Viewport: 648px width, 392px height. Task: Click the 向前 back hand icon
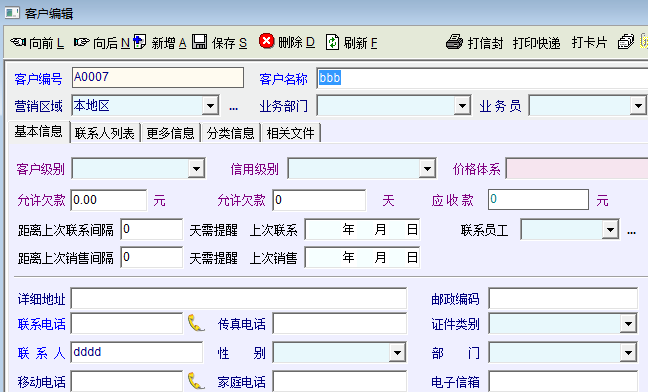(18, 42)
